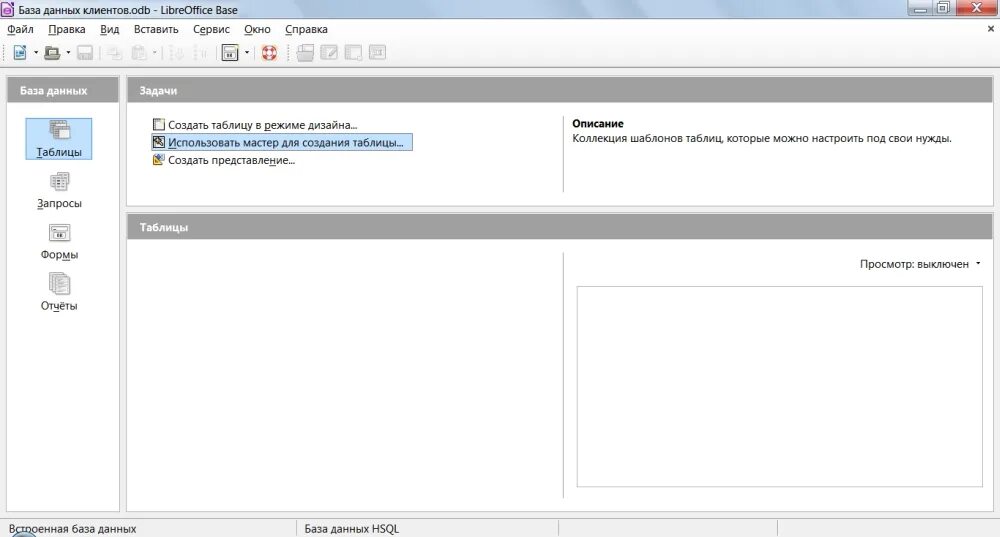Click the Edit table toolbar icon
This screenshot has height=537, width=1000.
[x=329, y=53]
